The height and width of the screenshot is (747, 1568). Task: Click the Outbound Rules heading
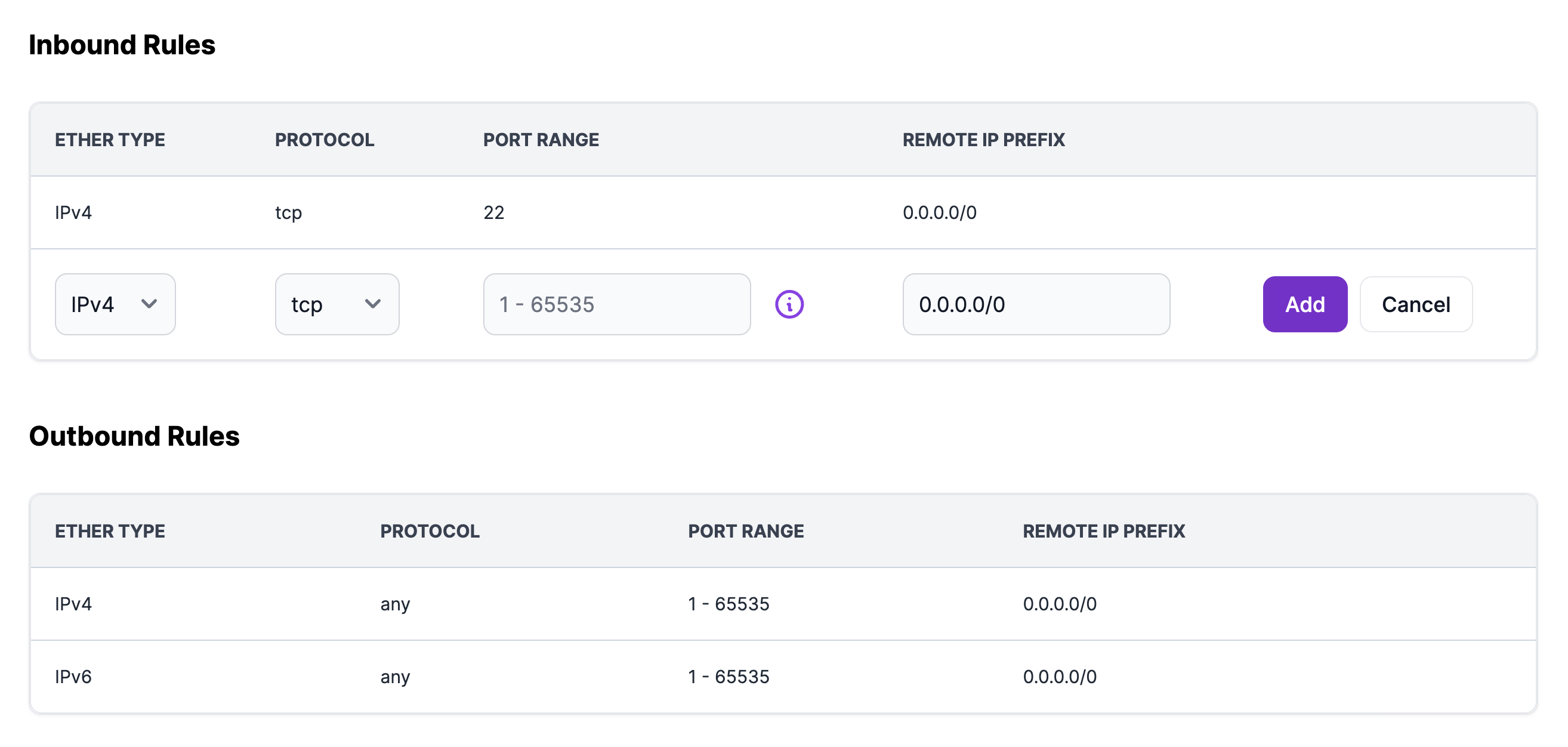(134, 436)
